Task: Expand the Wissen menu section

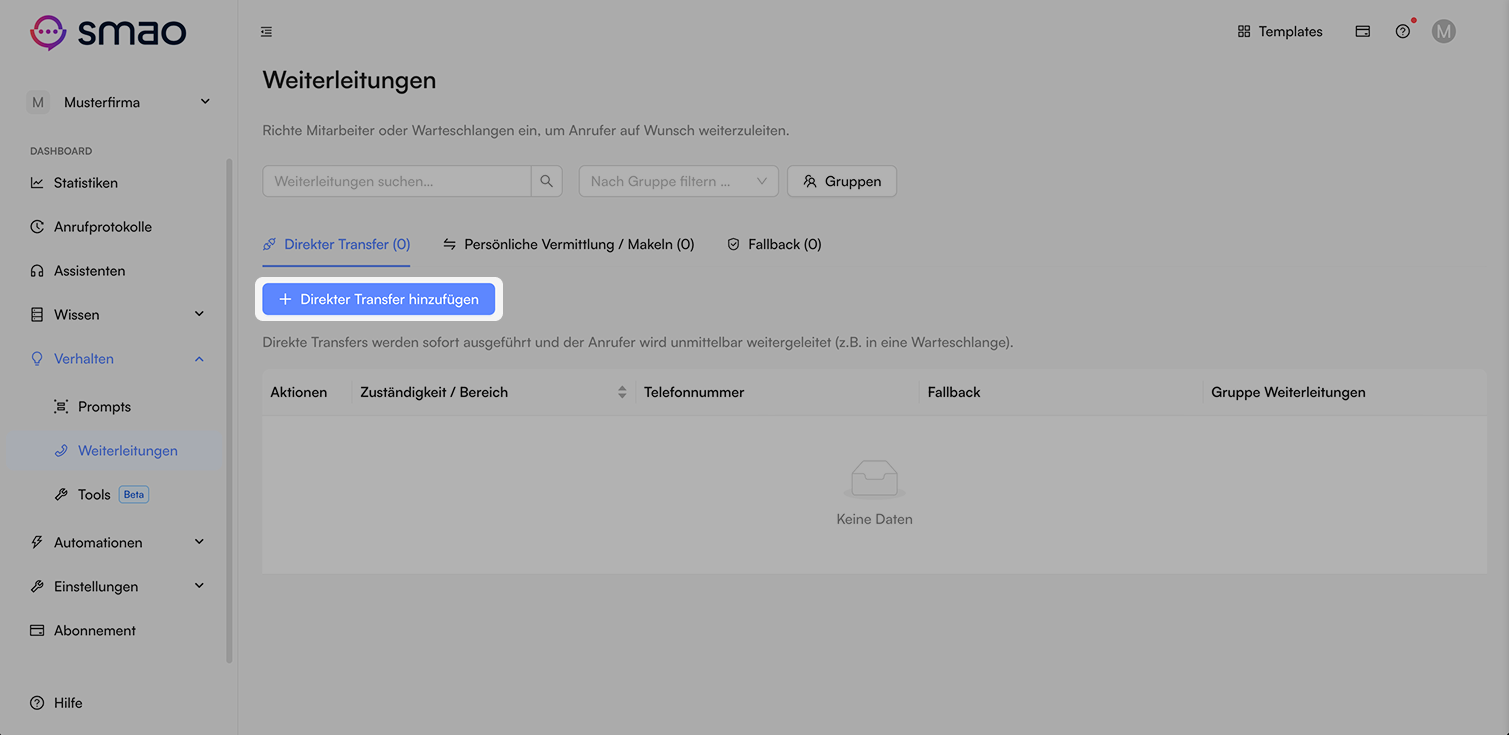Action: pyautogui.click(x=118, y=315)
